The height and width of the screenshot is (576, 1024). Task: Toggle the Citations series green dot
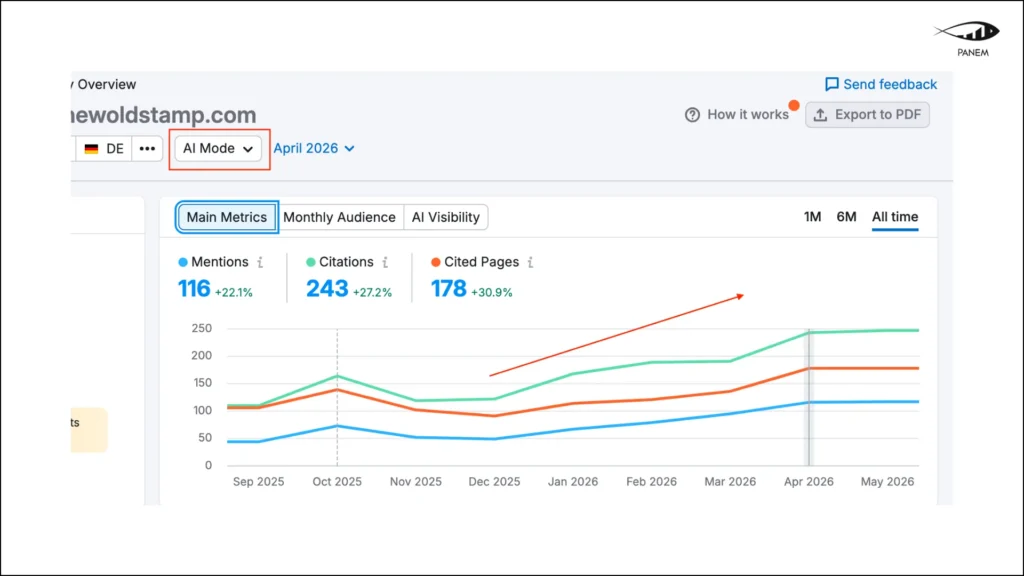pyautogui.click(x=311, y=262)
